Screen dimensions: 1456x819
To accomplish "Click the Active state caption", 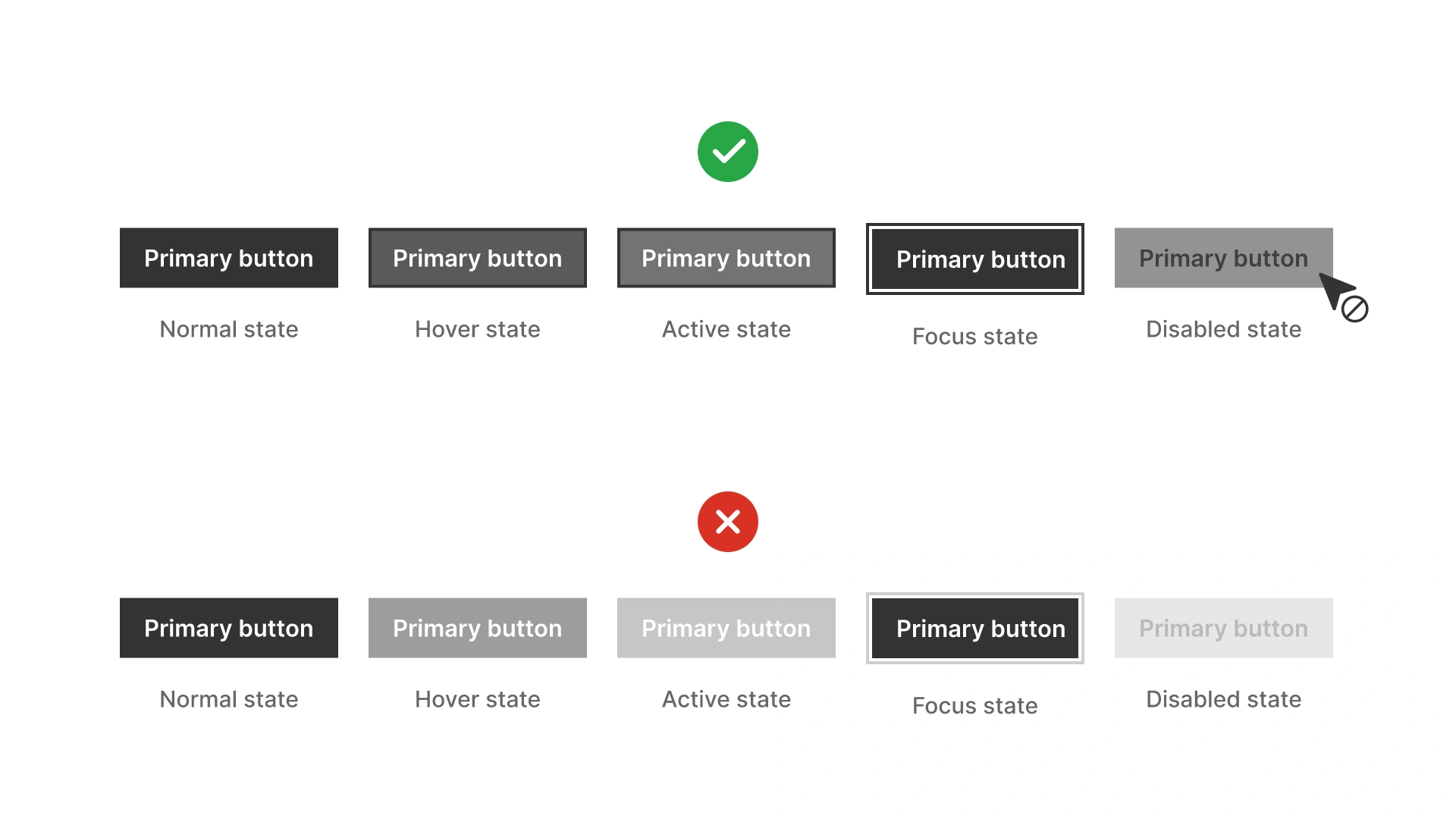I will 726,329.
